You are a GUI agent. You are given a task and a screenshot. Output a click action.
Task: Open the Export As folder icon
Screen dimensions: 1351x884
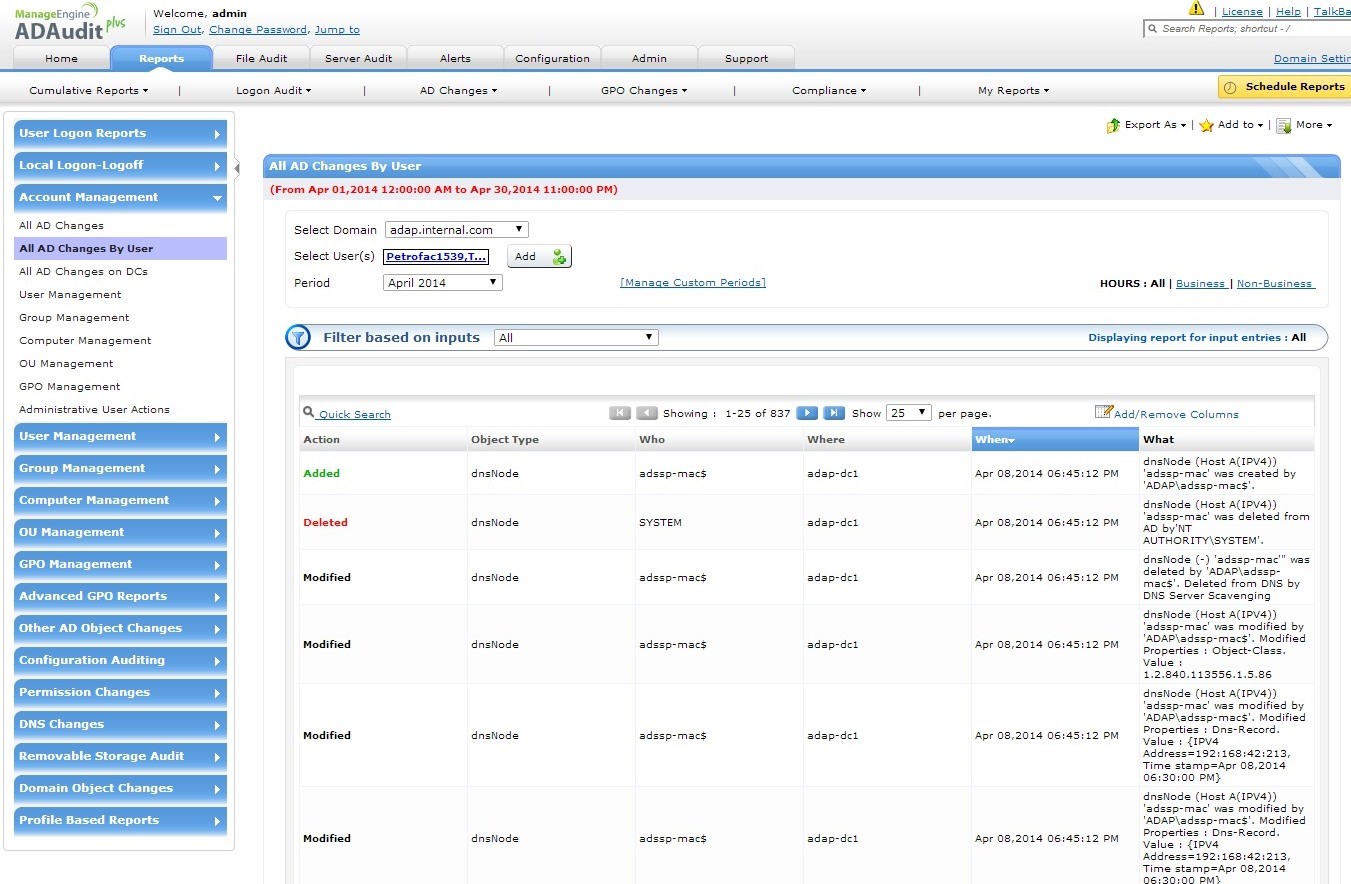(1112, 125)
